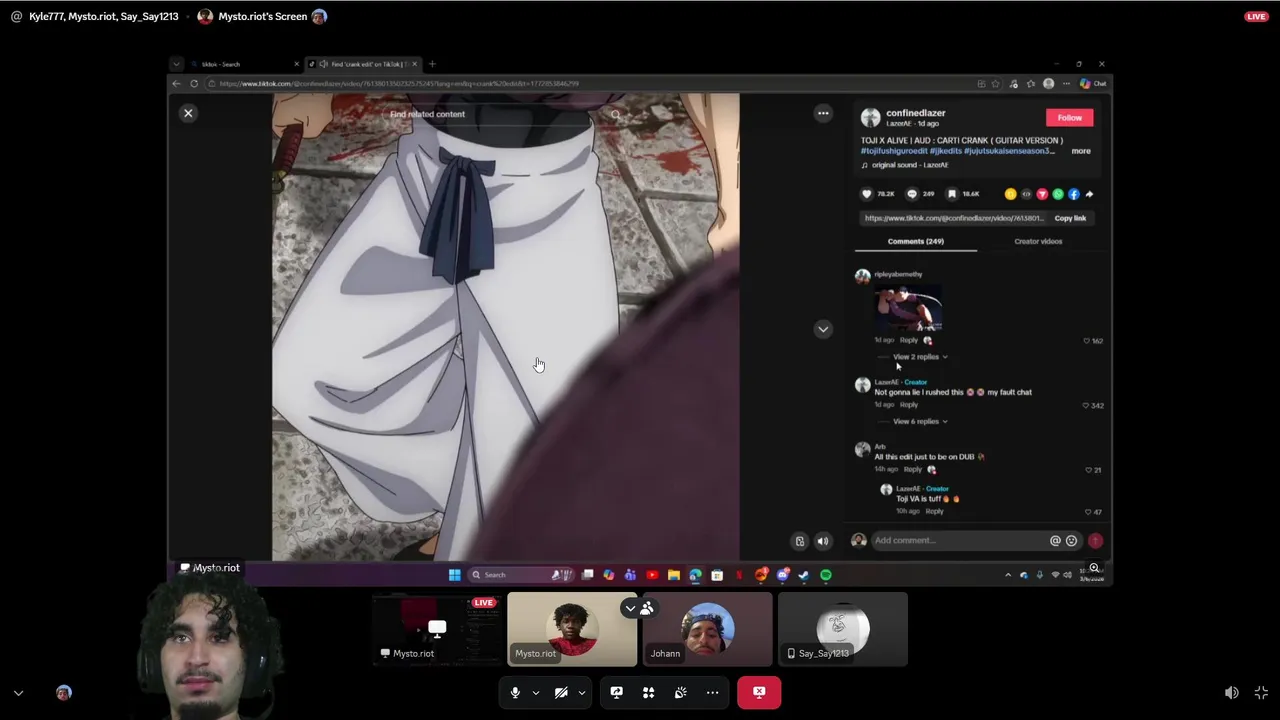
Task: Close the TikTok video viewer
Action: click(188, 113)
